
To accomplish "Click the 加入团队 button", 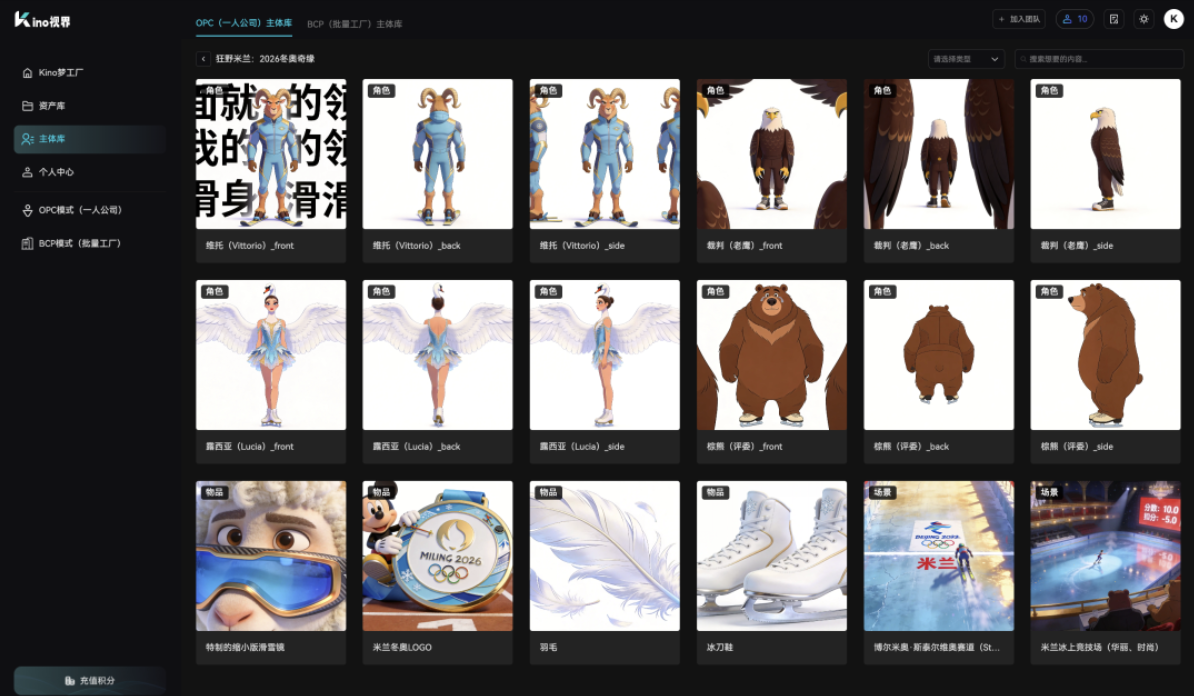I will coord(1019,19).
